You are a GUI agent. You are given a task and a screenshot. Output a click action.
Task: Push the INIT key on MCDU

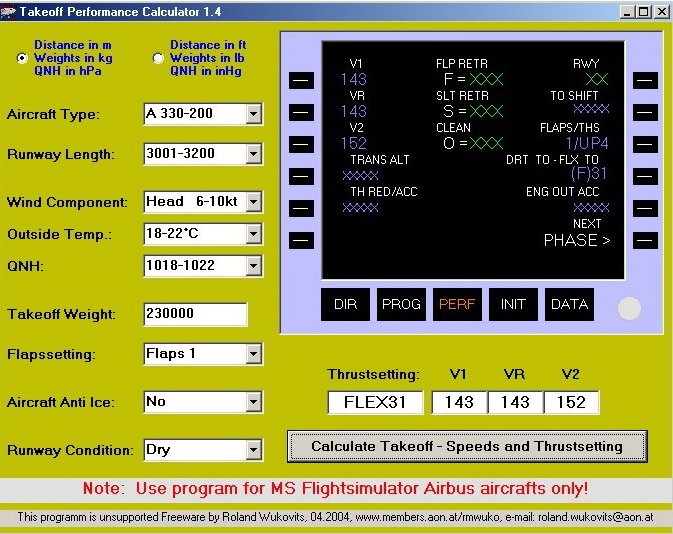[513, 304]
